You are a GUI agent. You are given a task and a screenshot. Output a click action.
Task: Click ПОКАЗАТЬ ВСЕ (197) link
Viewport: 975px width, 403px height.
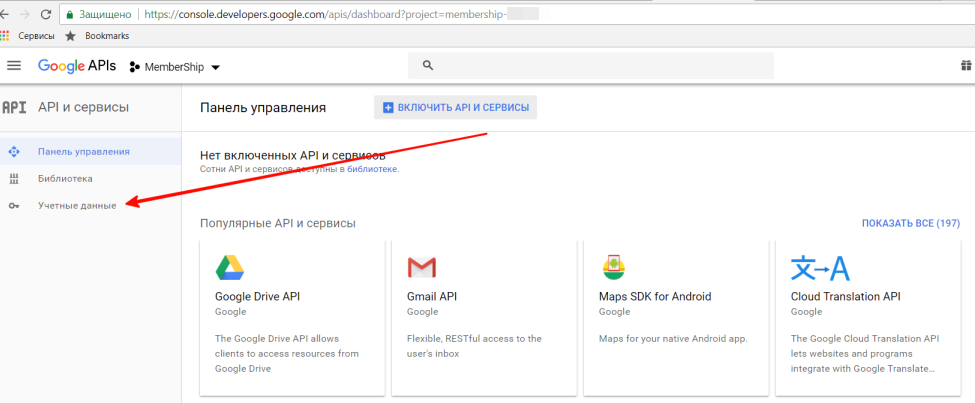pos(910,223)
